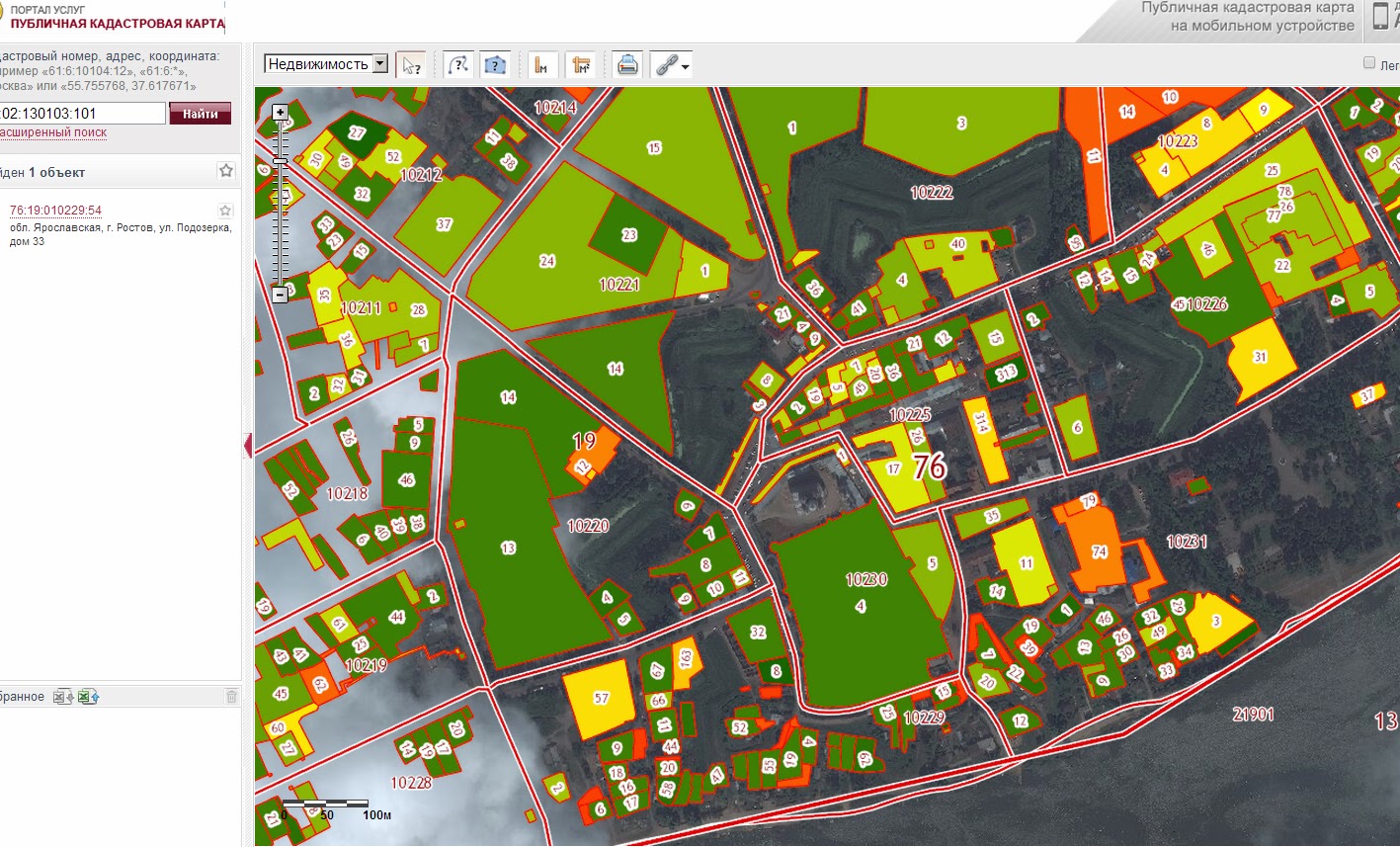The width and height of the screenshot is (1400, 847).
Task: Select orange parcel 74 on map
Action: tap(1098, 551)
